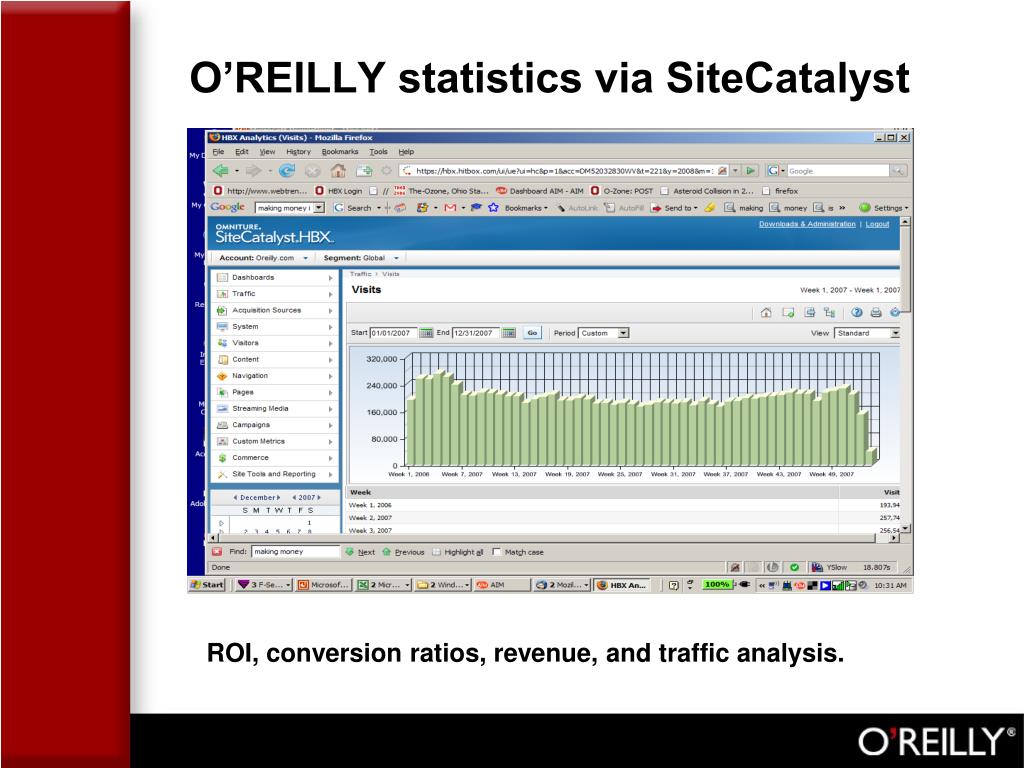1024x768 pixels.
Task: Click Next in the Find bar
Action: click(x=360, y=552)
